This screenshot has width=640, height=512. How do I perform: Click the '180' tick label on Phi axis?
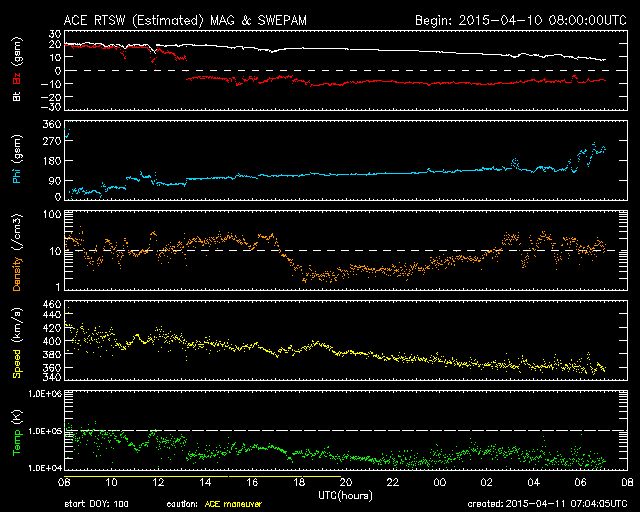coord(52,161)
